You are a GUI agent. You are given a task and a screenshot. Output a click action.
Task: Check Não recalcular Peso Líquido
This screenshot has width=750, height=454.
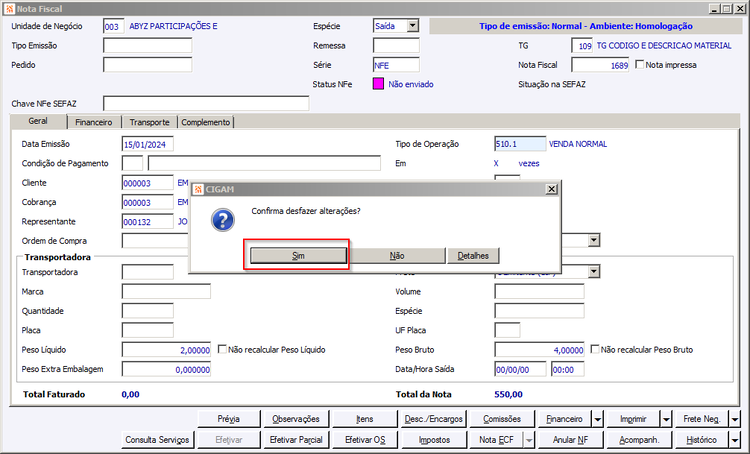click(222, 349)
